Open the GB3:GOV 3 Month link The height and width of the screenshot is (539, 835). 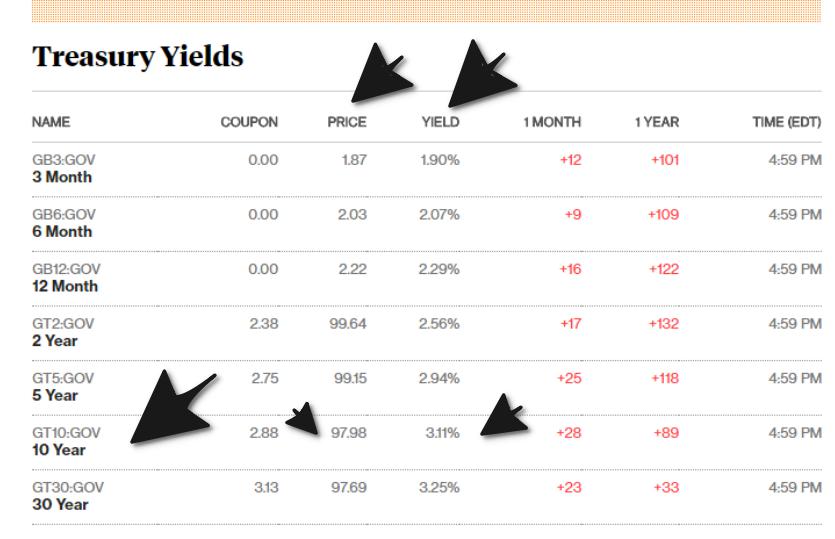62,169
